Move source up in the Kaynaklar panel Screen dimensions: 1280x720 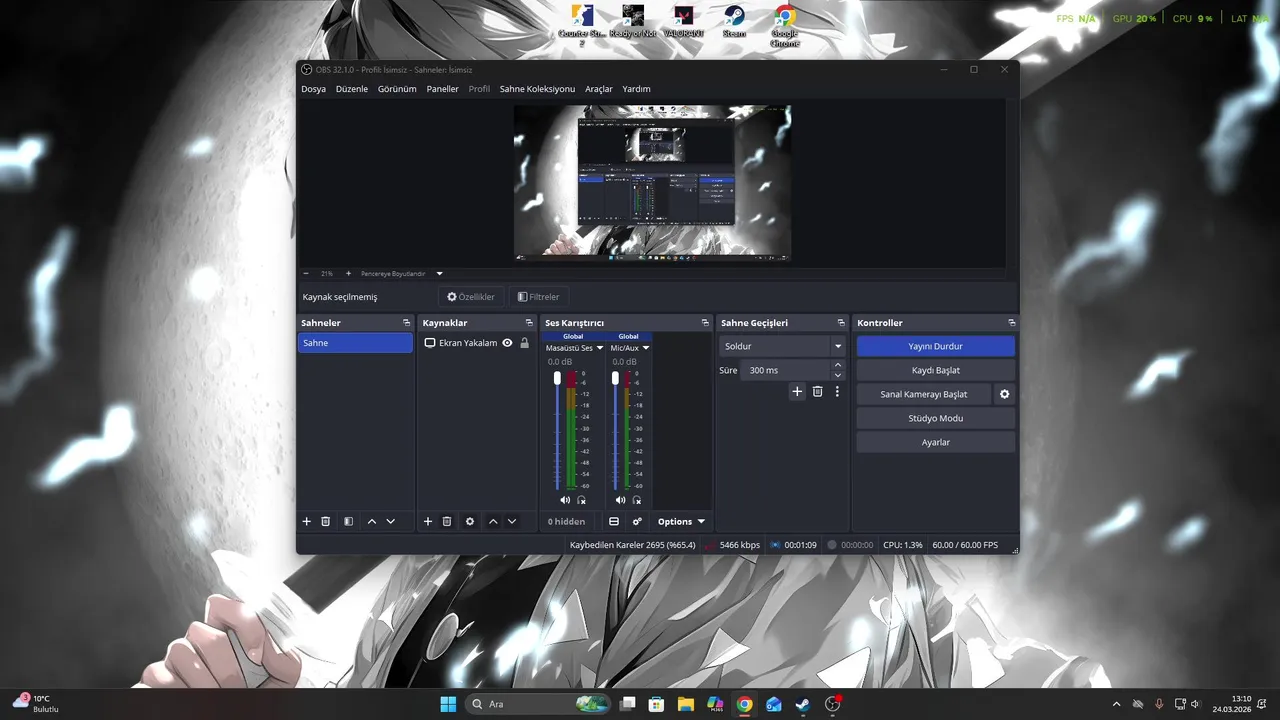click(493, 522)
